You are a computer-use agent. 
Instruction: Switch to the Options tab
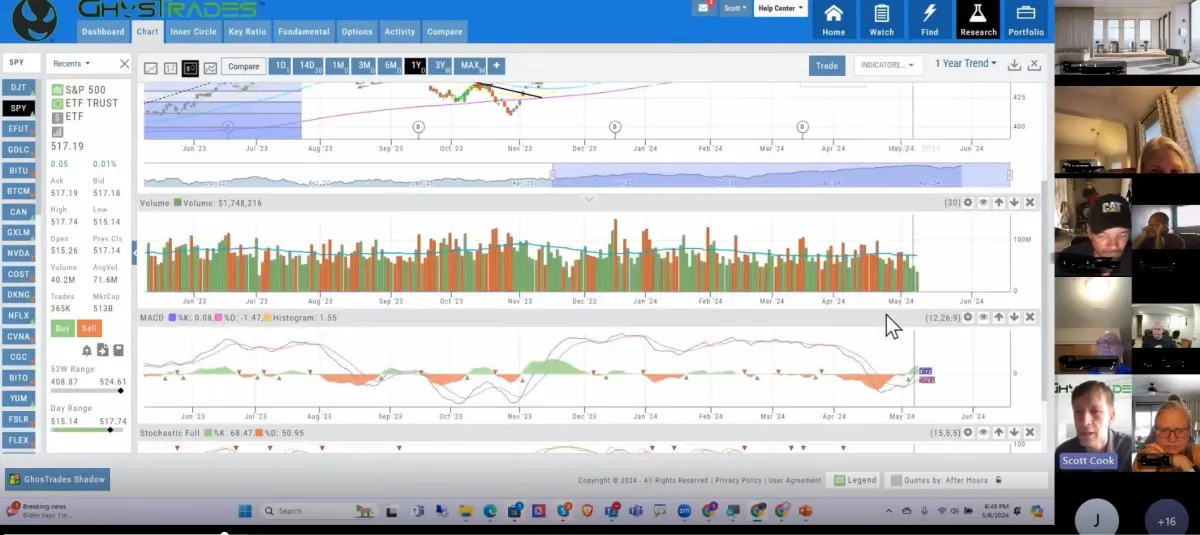click(357, 31)
